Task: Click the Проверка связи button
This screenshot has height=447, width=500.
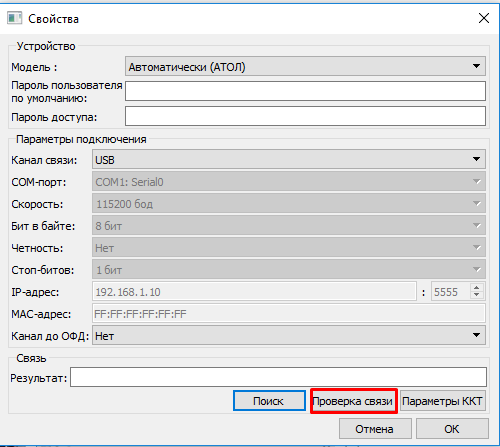Action: coord(354,401)
